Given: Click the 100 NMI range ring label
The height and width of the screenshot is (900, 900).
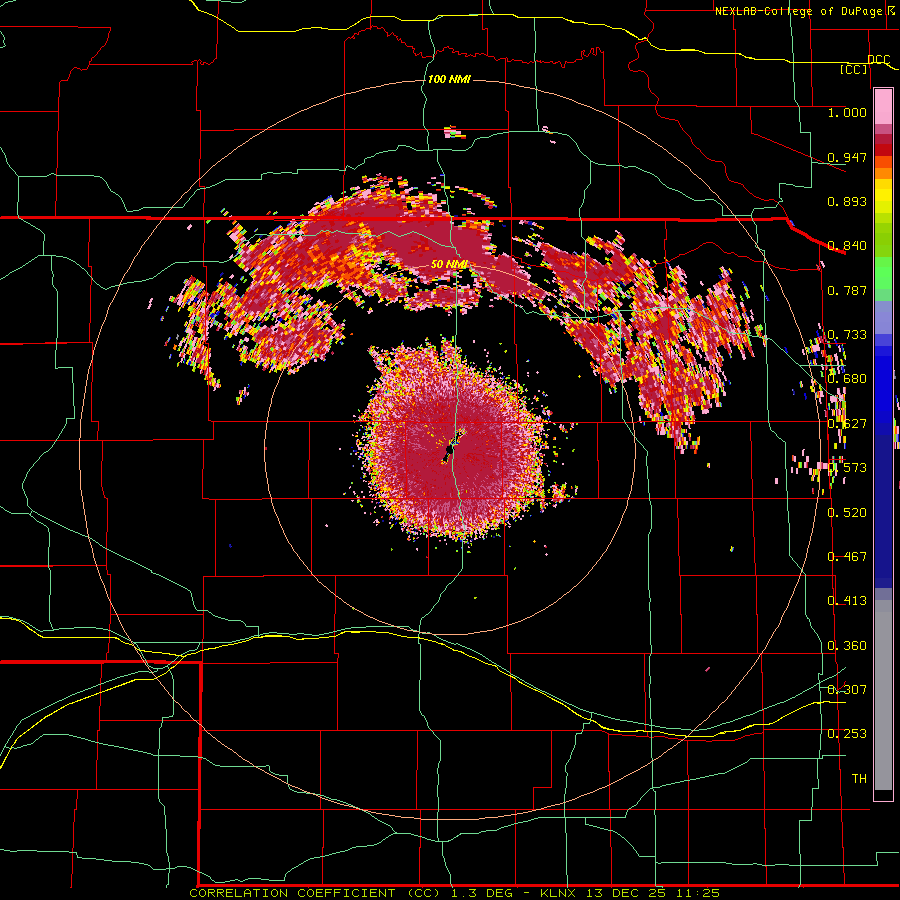Looking at the screenshot, I should tap(449, 79).
